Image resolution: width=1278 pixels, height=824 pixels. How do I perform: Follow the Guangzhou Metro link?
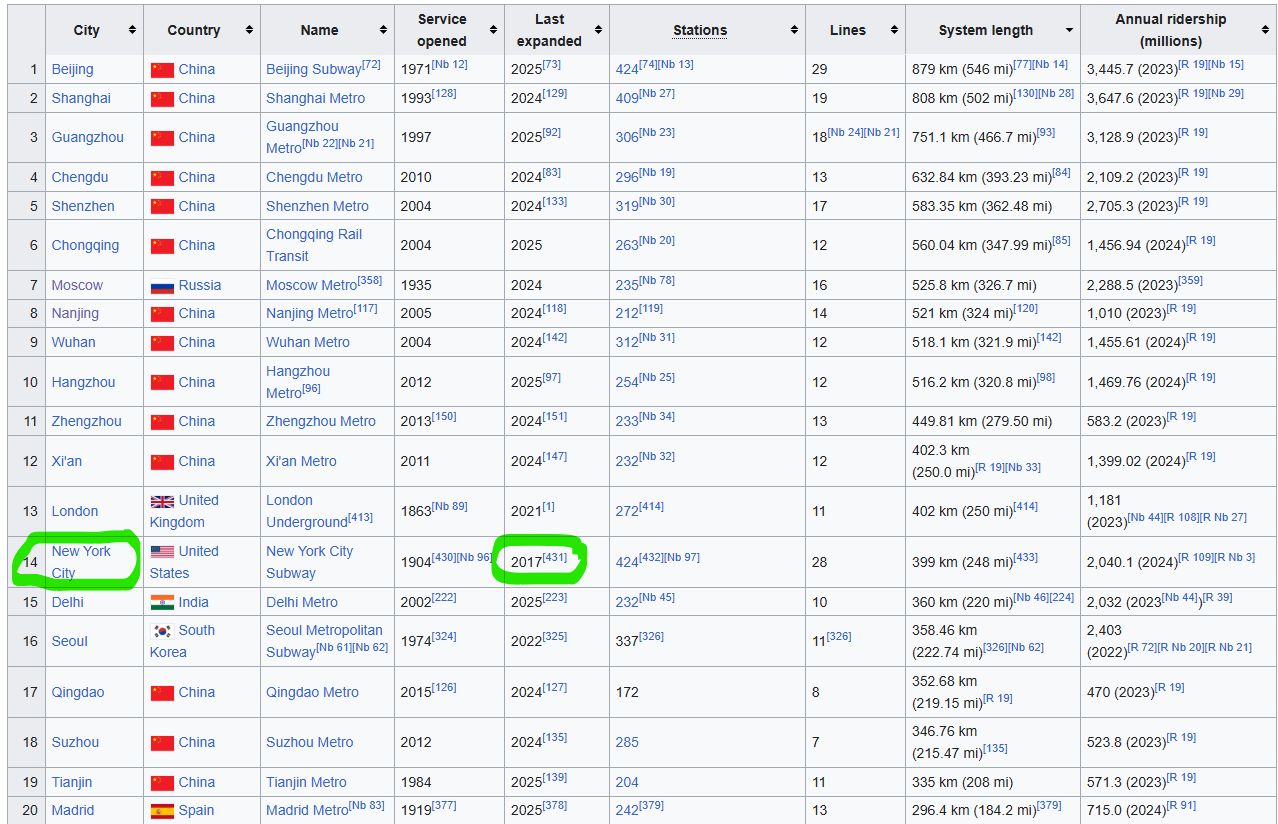point(302,137)
